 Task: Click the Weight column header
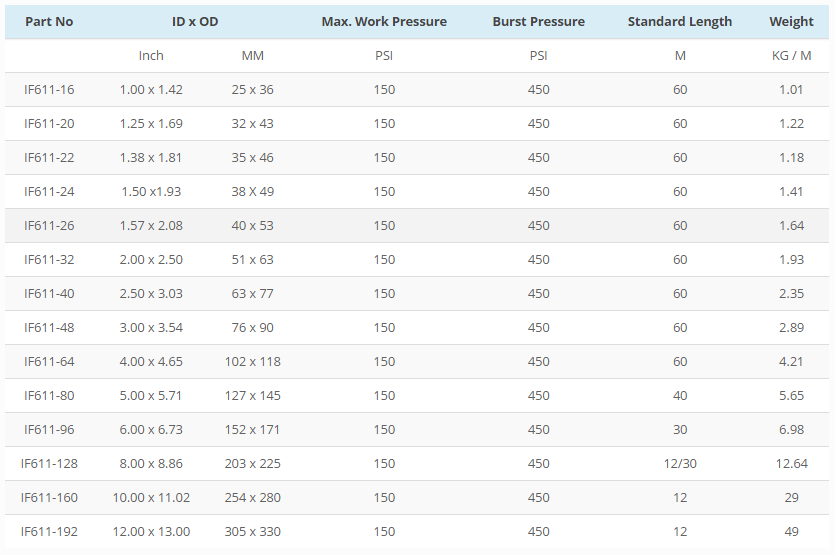(x=791, y=21)
